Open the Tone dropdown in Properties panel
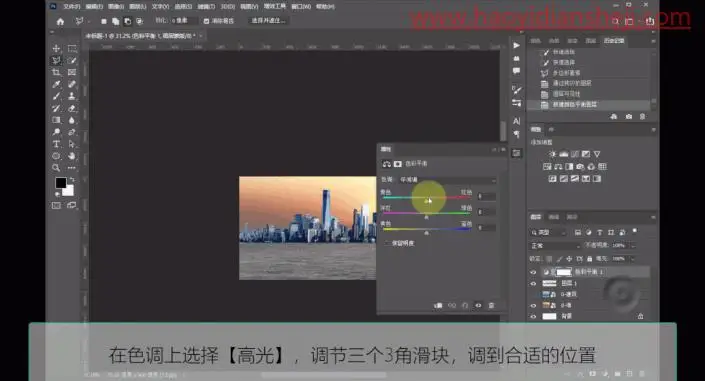This screenshot has height=381, width=705. coord(446,180)
